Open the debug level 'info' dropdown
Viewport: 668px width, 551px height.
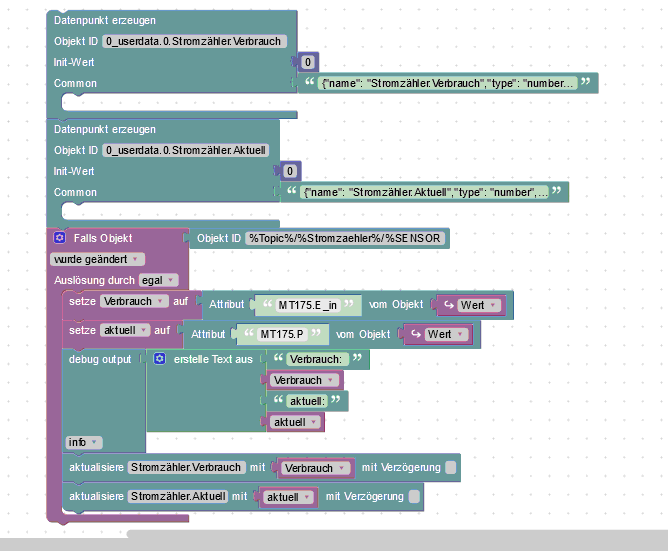point(84,442)
